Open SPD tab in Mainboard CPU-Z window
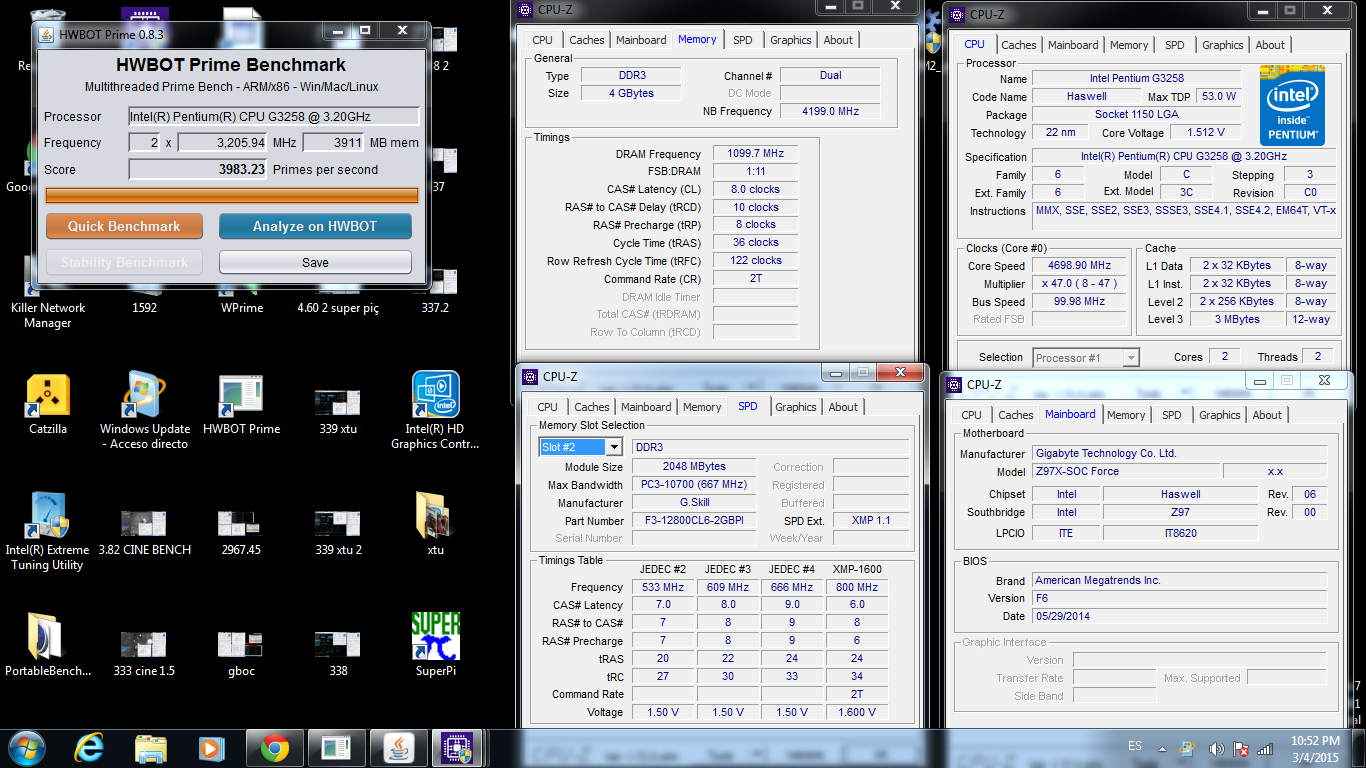The width and height of the screenshot is (1366, 768). 1171,415
